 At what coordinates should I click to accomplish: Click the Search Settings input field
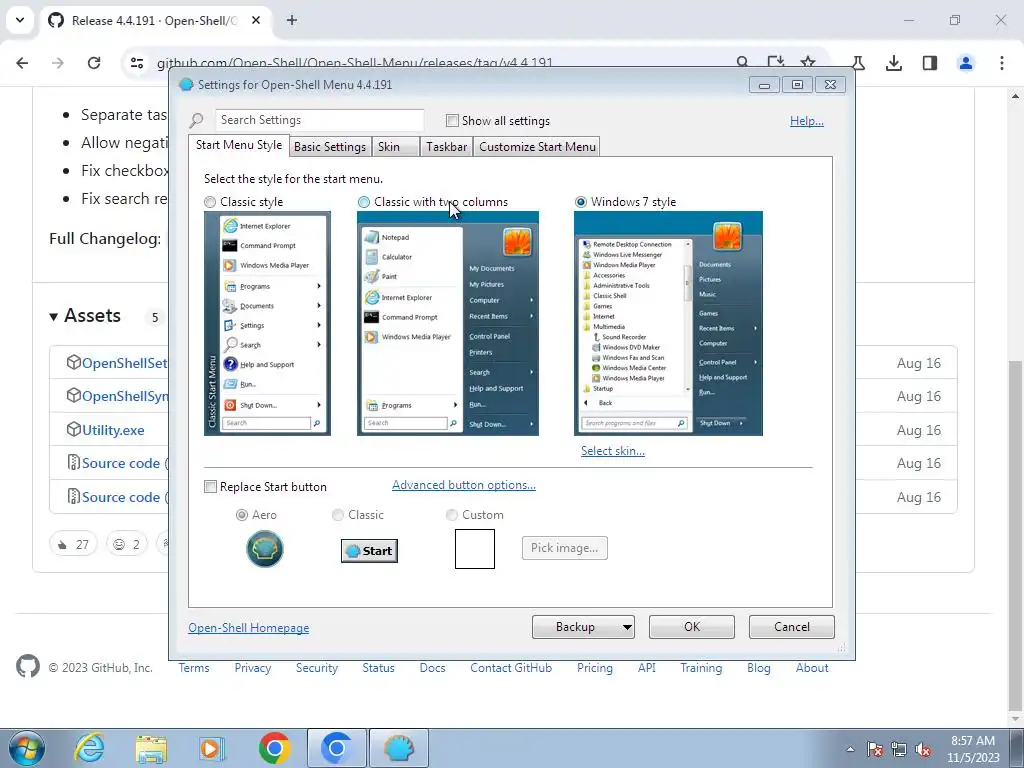pyautogui.click(x=319, y=120)
